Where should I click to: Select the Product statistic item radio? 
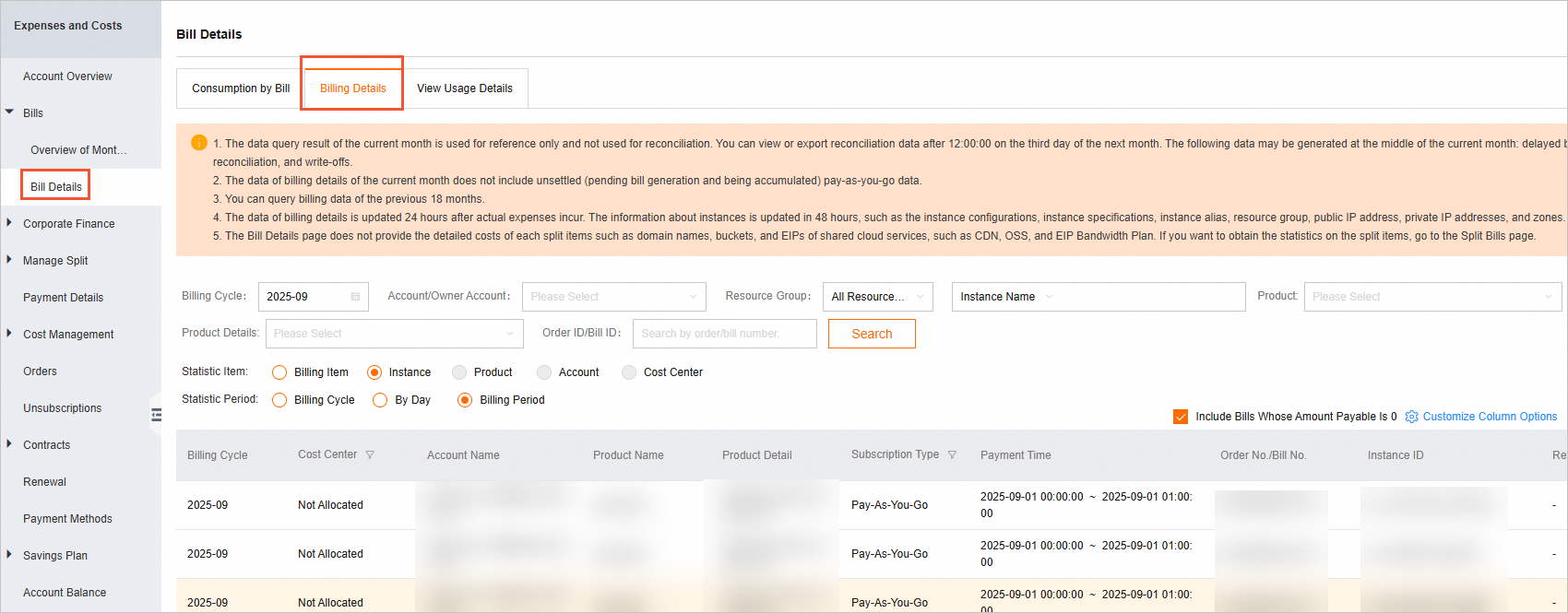[x=459, y=372]
